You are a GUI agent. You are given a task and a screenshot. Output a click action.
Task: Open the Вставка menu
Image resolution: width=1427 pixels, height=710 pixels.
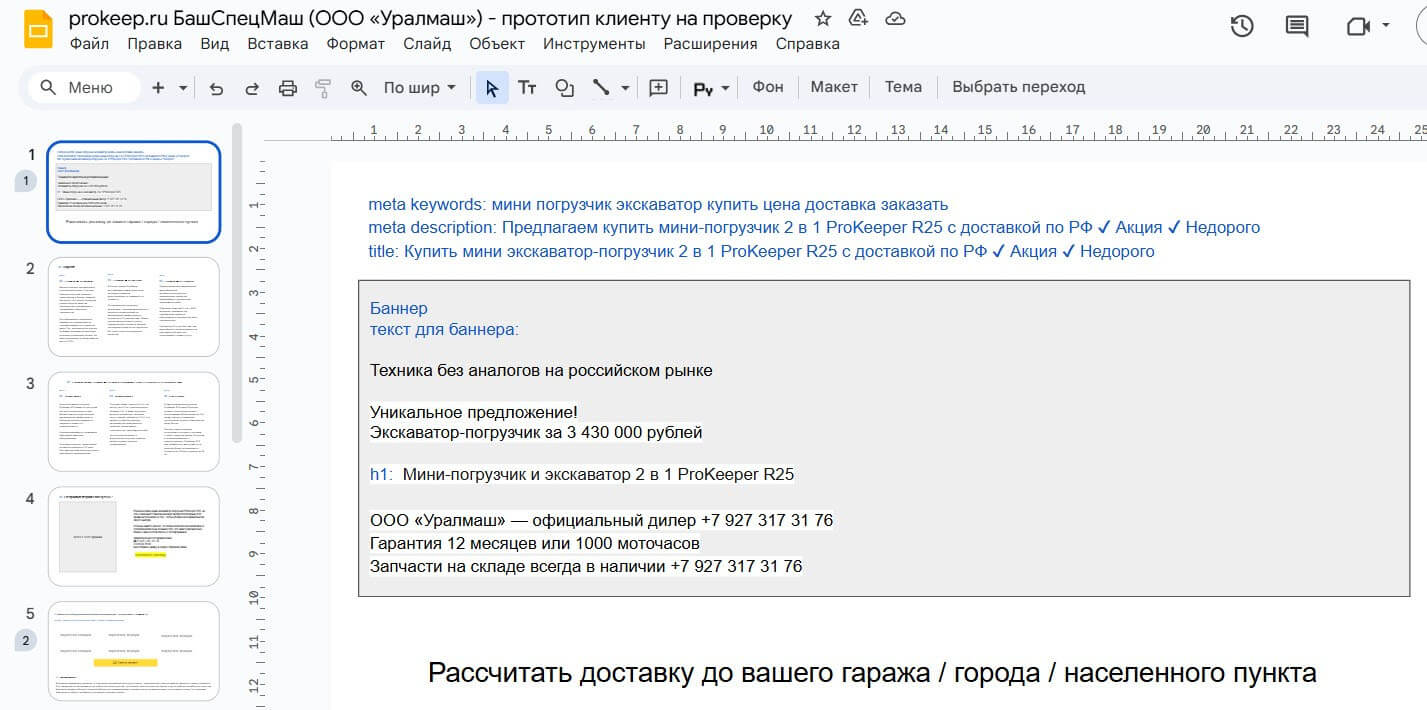[278, 44]
